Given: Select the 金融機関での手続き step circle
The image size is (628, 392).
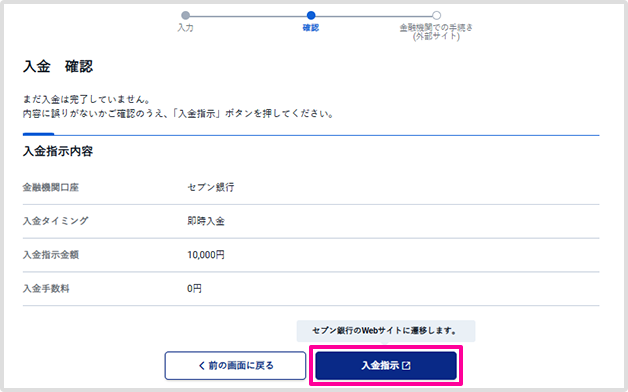Looking at the screenshot, I should pos(437,16).
